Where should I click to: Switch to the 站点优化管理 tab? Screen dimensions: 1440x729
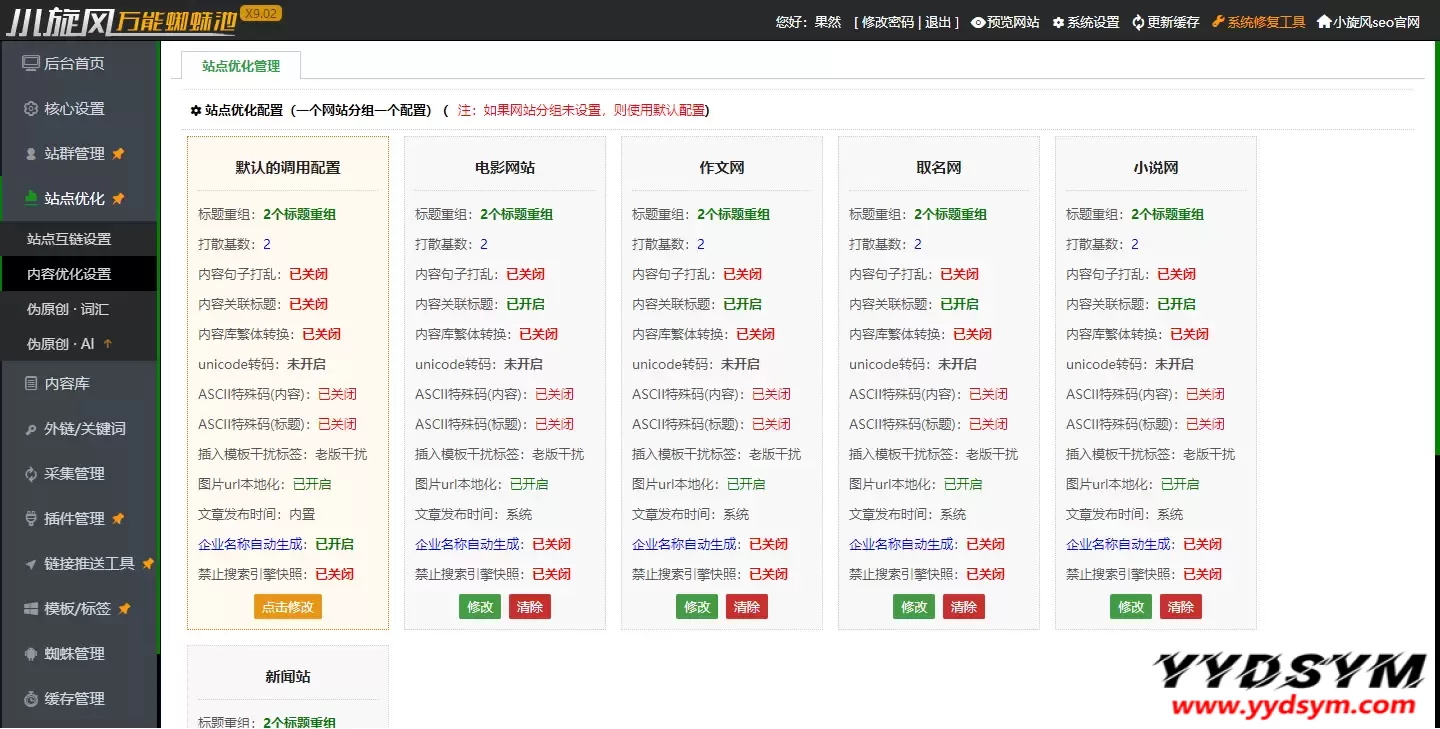(x=241, y=66)
